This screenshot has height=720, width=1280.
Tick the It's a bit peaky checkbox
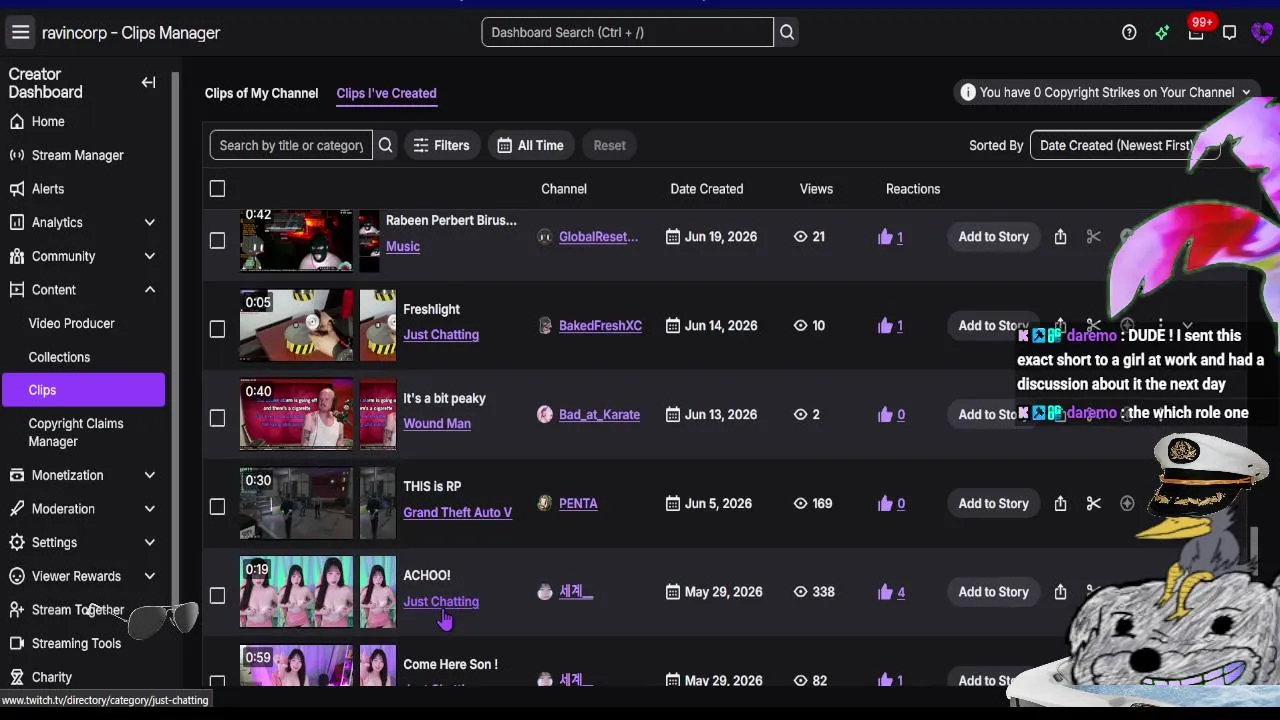(217, 418)
